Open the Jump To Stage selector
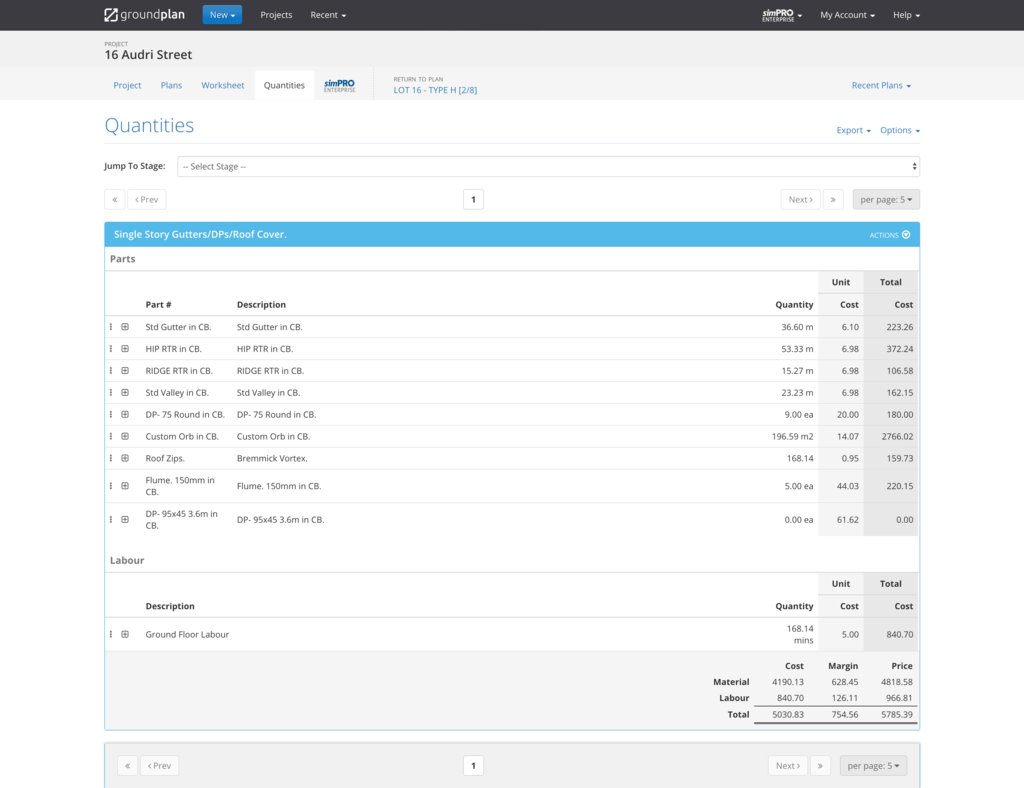 548,165
